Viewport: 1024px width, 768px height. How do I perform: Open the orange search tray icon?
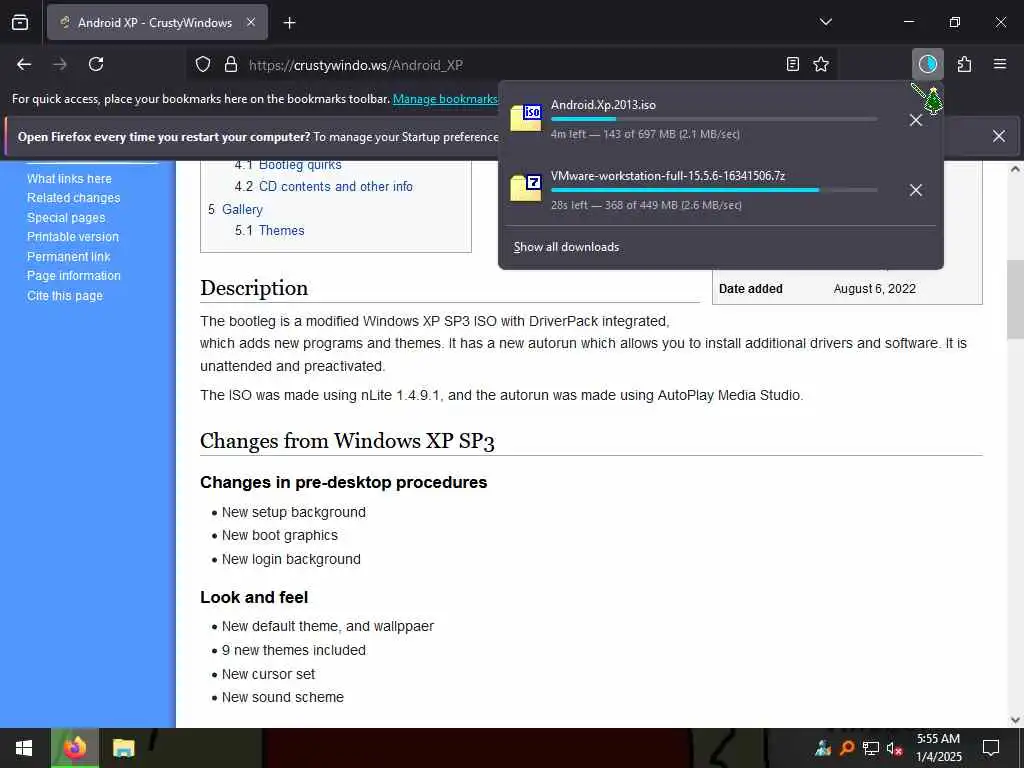coord(847,748)
